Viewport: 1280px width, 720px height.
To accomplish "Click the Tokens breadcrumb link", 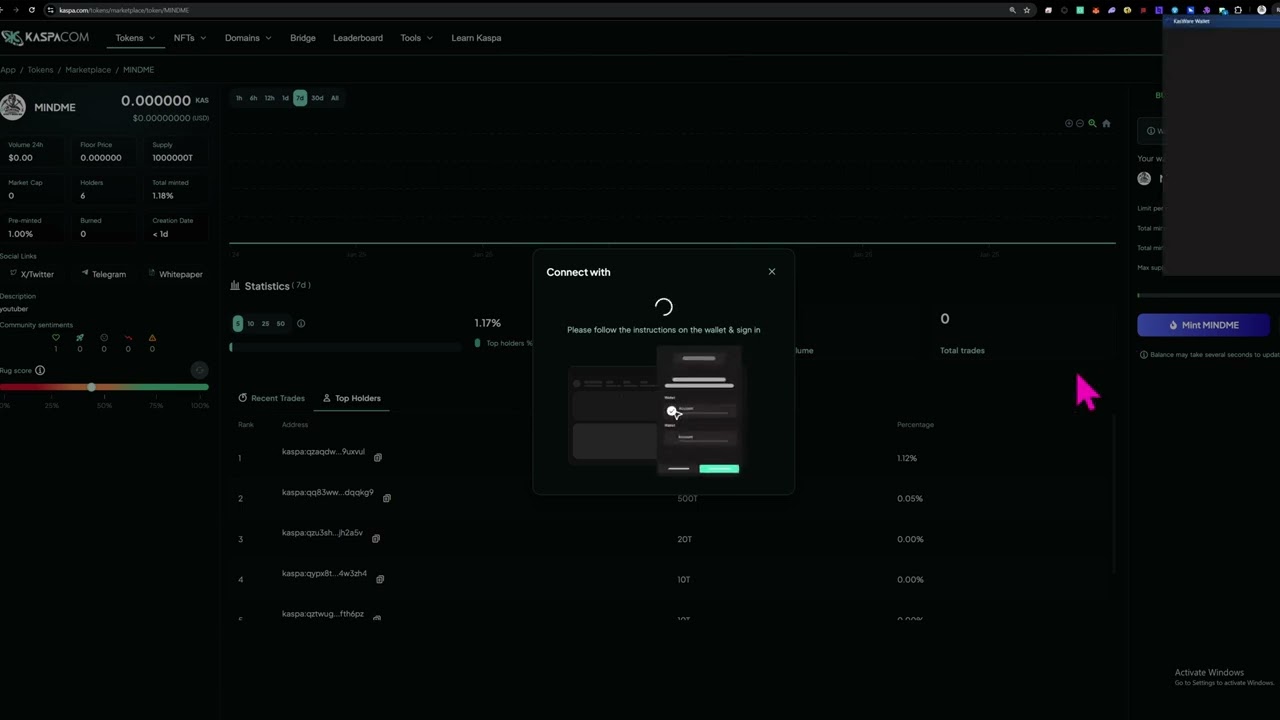I will 40,70.
